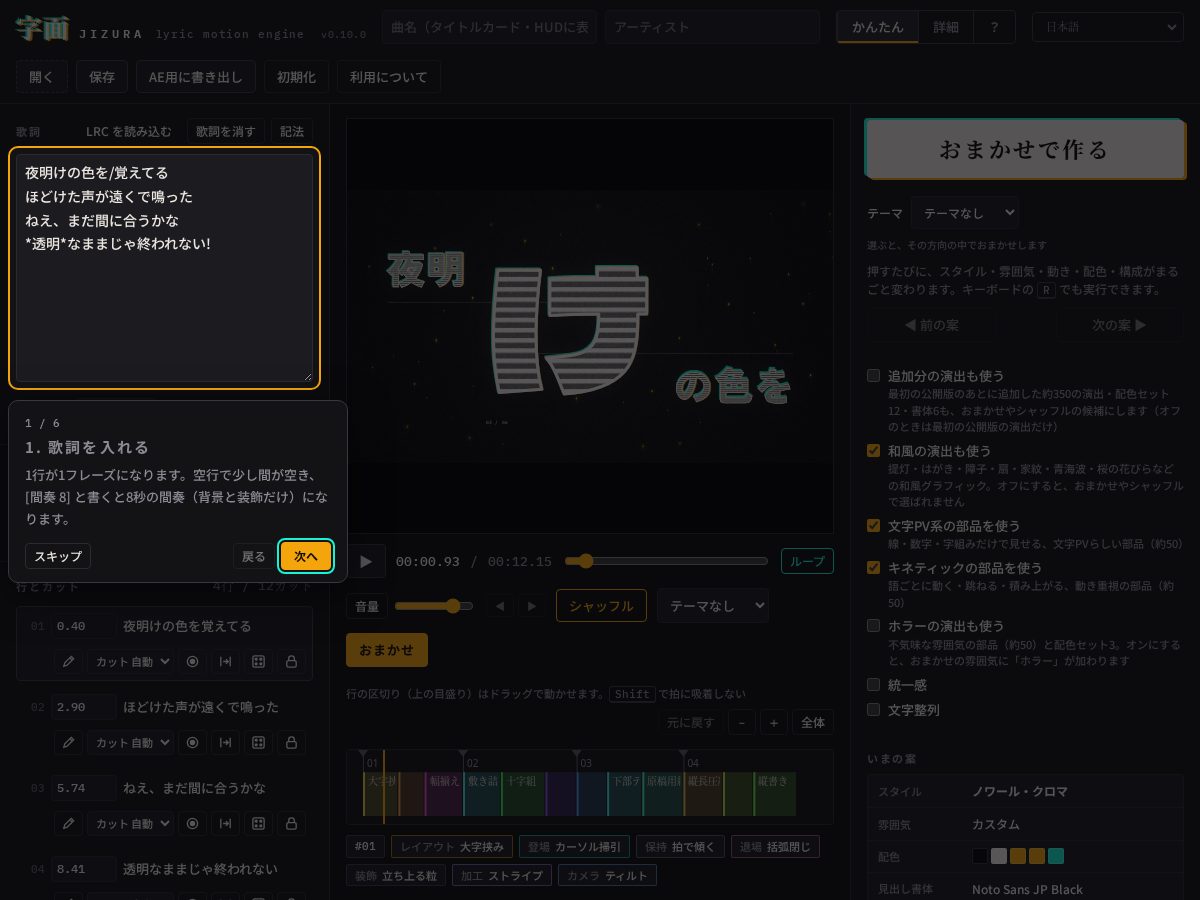Open 利用について about button
This screenshot has height=900, width=1200.
click(389, 77)
